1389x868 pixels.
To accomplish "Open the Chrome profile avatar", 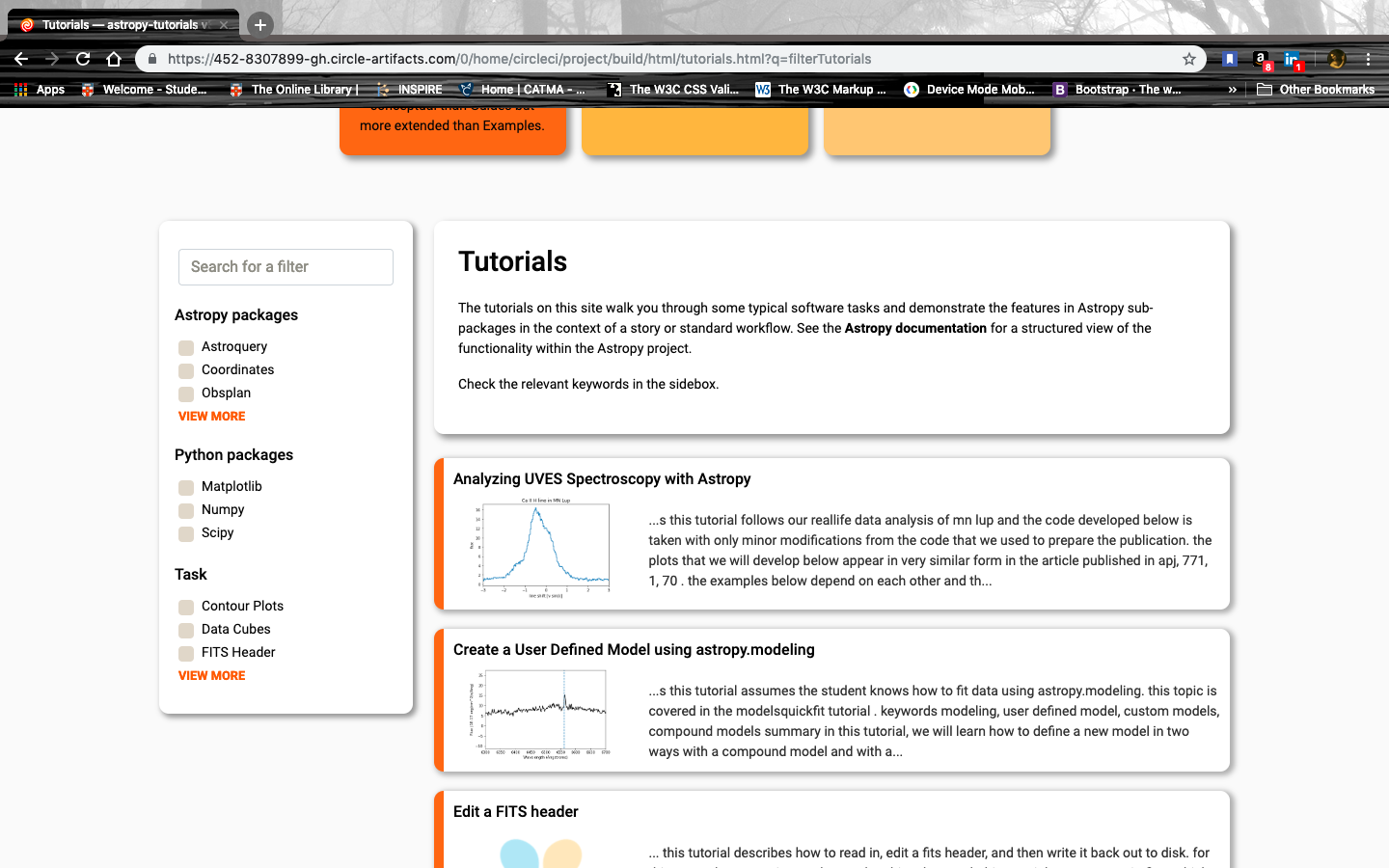I will [1336, 59].
